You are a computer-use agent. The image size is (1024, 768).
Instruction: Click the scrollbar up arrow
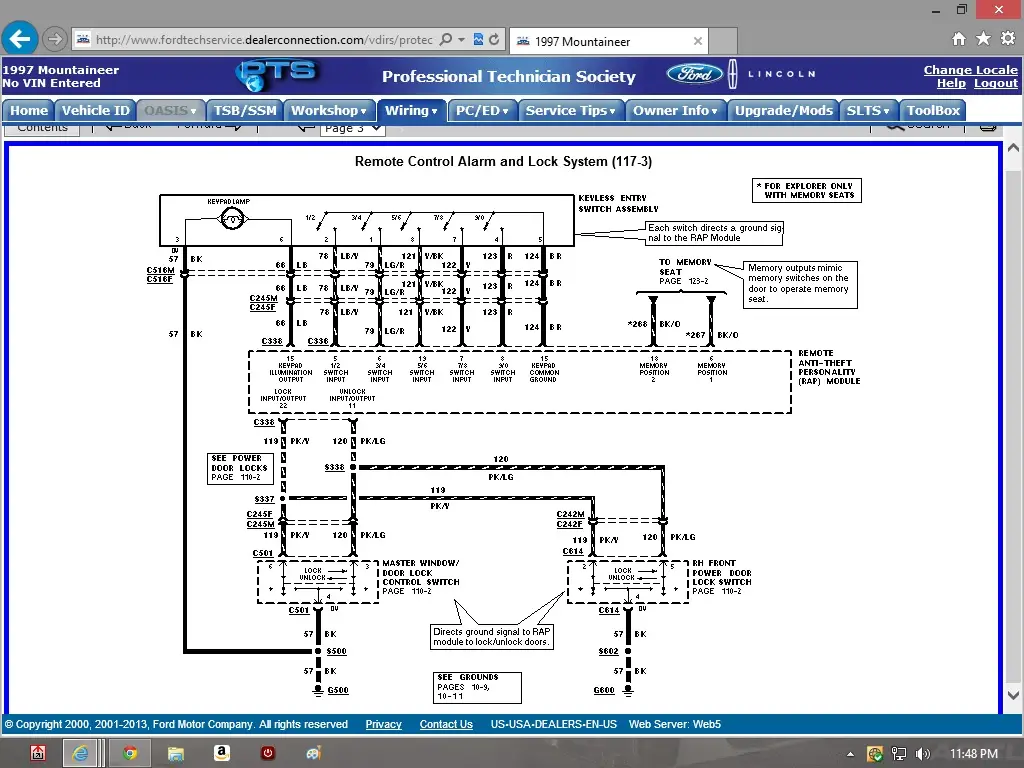1013,148
